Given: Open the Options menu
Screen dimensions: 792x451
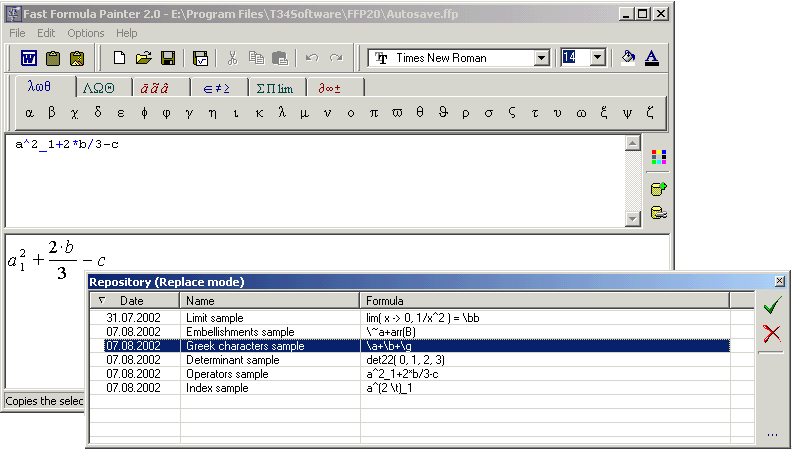Looking at the screenshot, I should (x=85, y=33).
